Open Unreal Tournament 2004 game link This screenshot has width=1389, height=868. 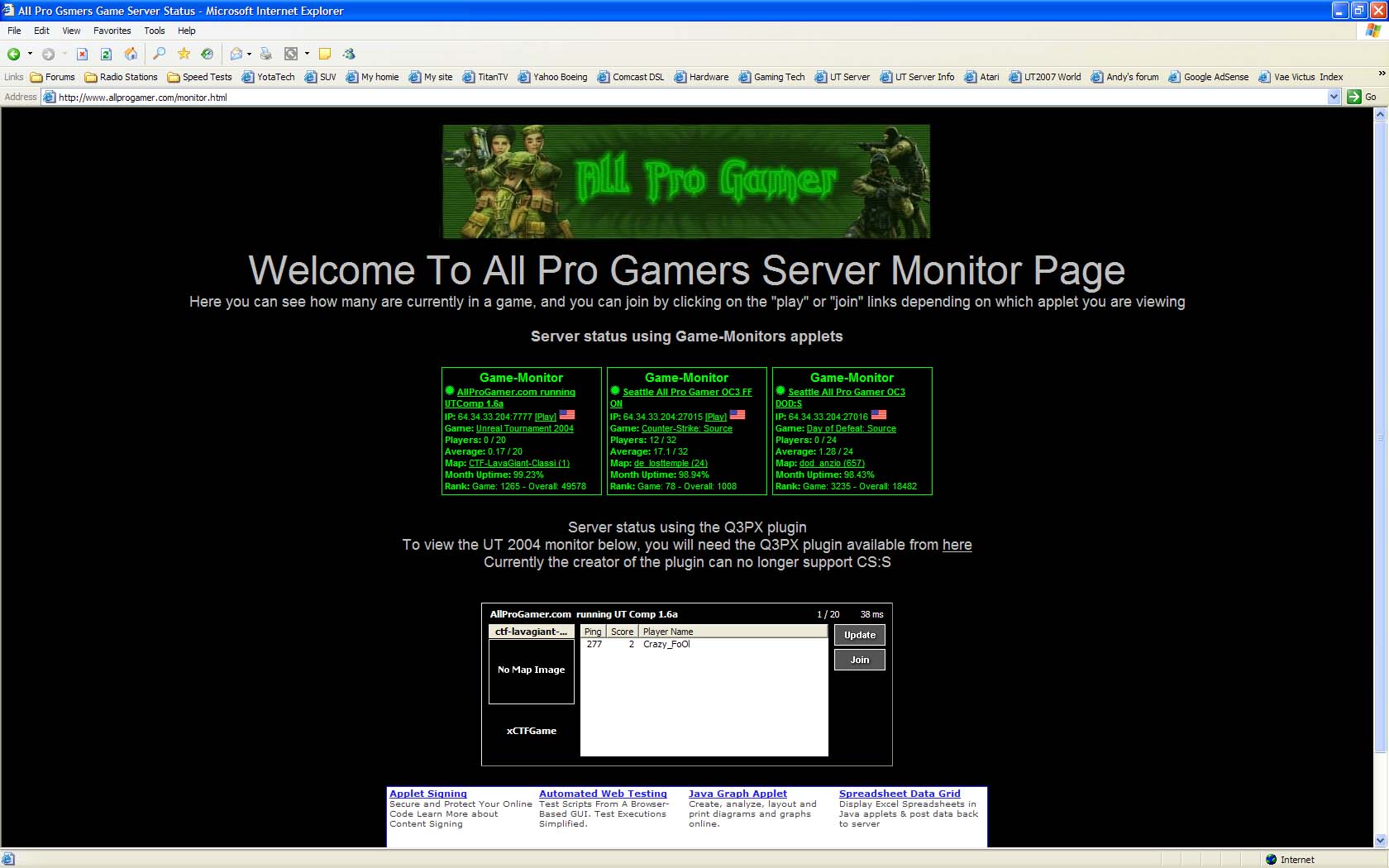pos(525,428)
